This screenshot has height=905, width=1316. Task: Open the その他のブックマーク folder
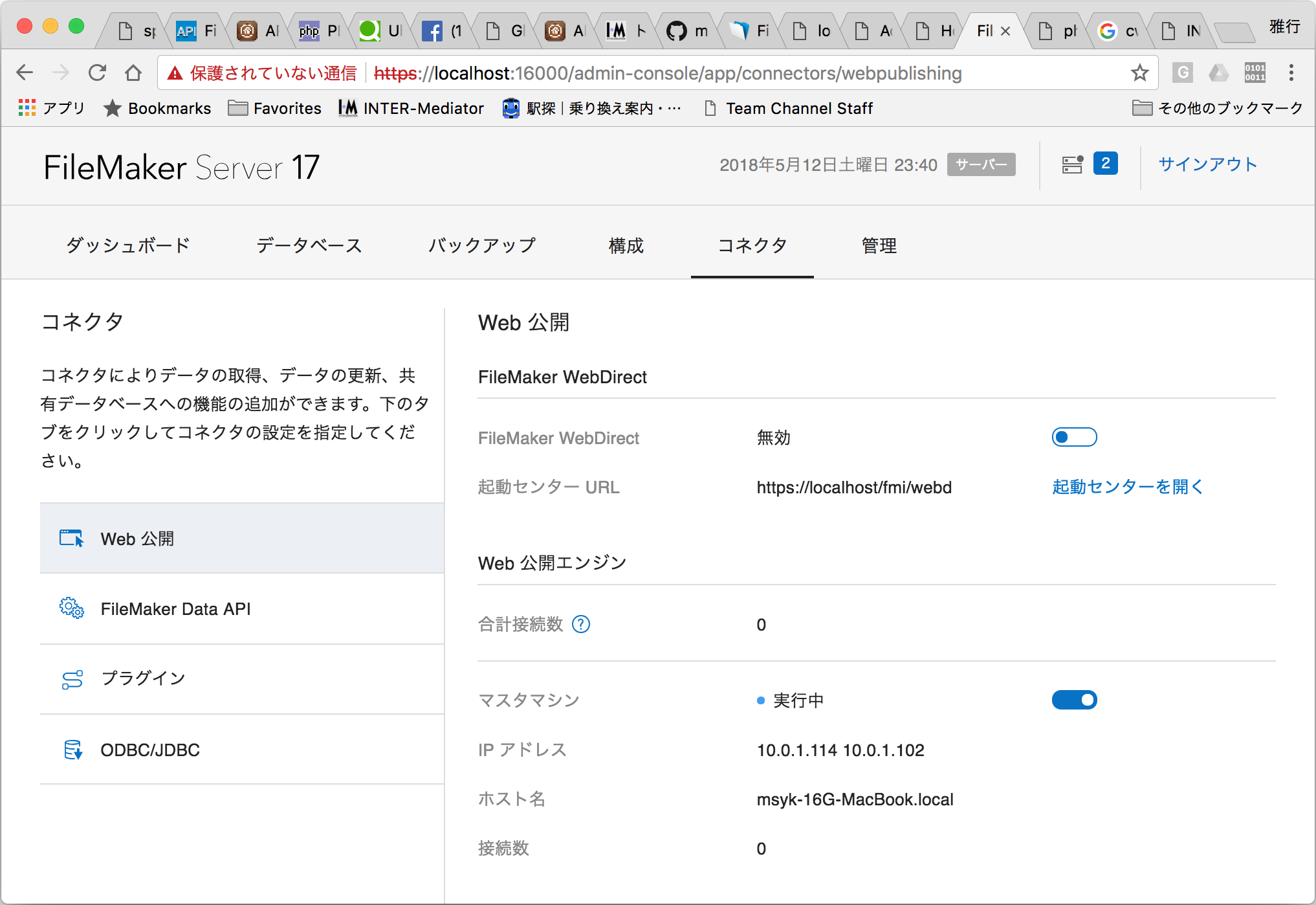1217,108
